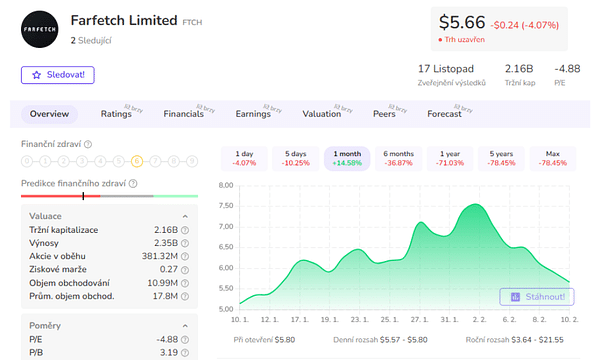The height and width of the screenshot is (360, 600).
Task: Open info icon for Tržní kapitalizace
Action: click(185, 230)
